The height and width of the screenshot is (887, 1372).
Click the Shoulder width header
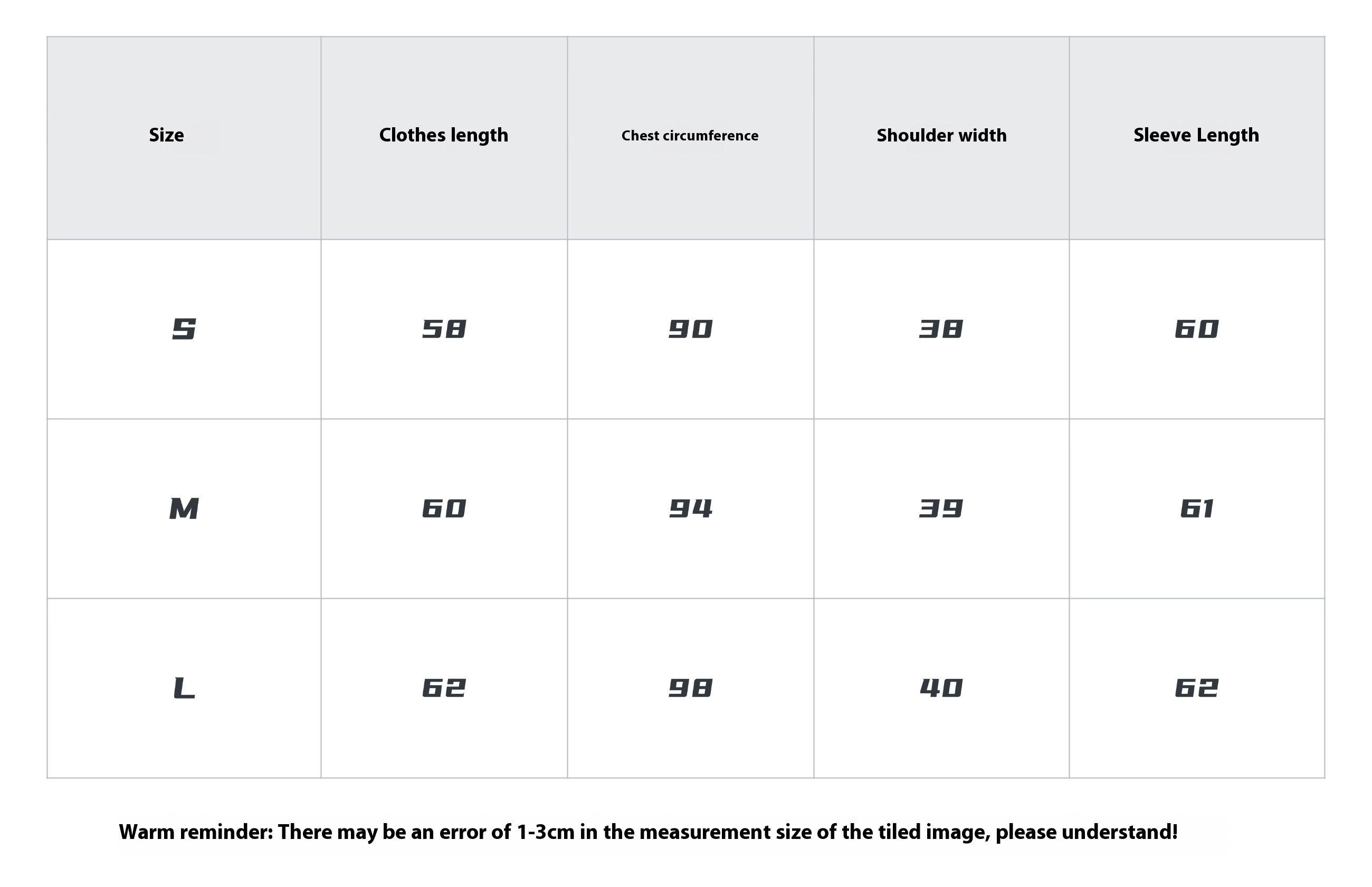coord(941,135)
